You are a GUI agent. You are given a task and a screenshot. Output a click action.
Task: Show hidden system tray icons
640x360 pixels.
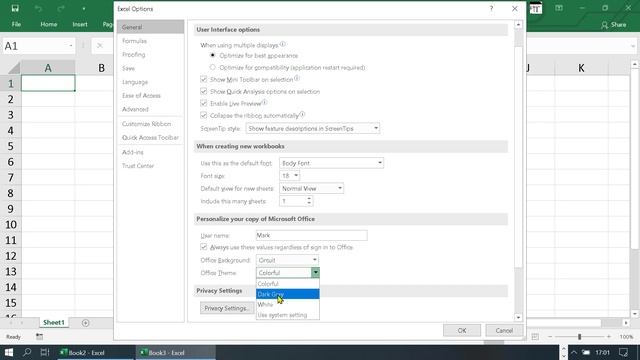[574, 352]
